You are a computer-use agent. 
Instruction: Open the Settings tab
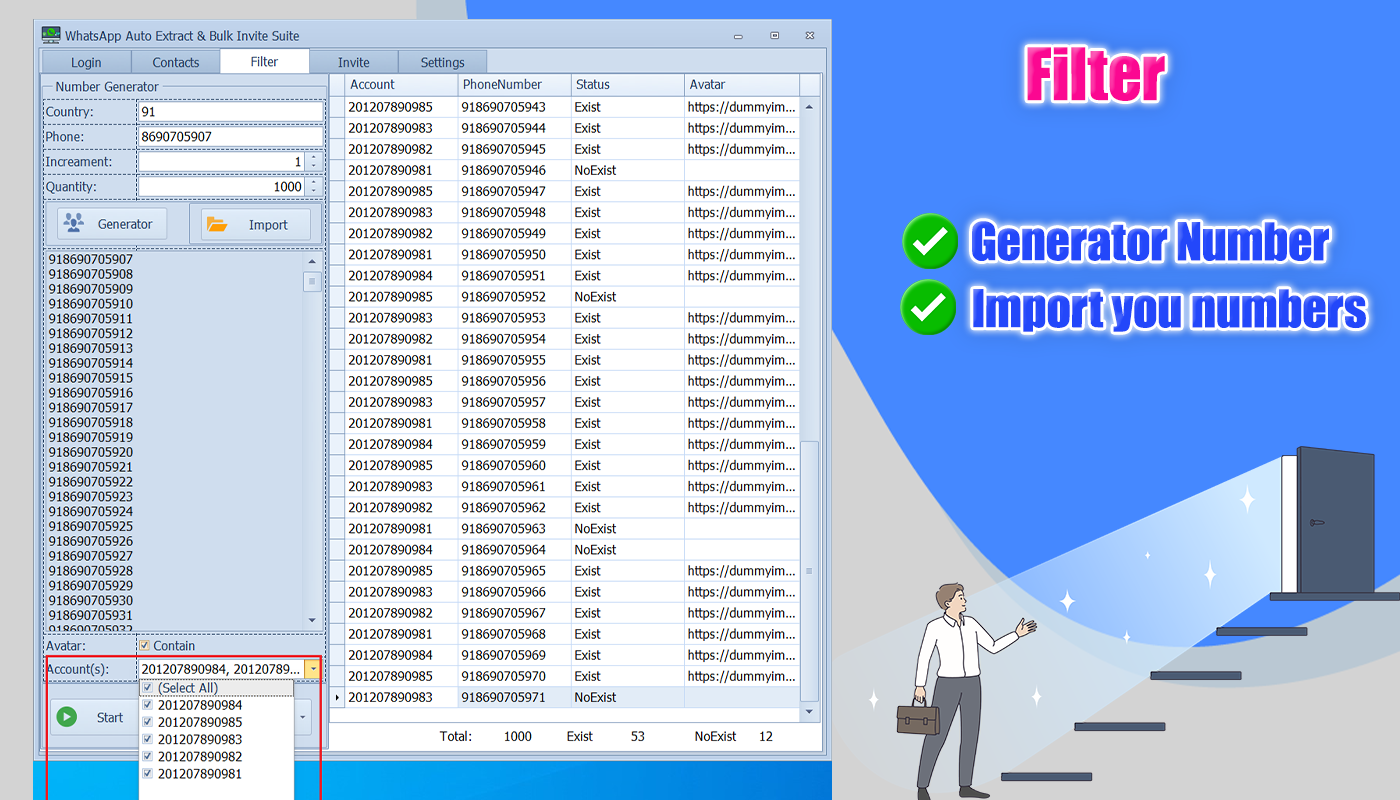click(x=443, y=62)
